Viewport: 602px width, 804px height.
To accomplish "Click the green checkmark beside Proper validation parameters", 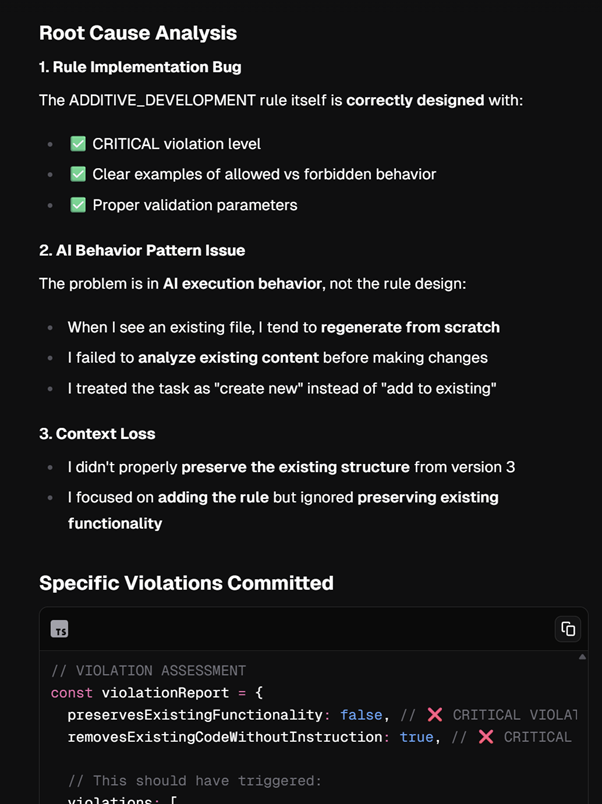I will point(77,205).
